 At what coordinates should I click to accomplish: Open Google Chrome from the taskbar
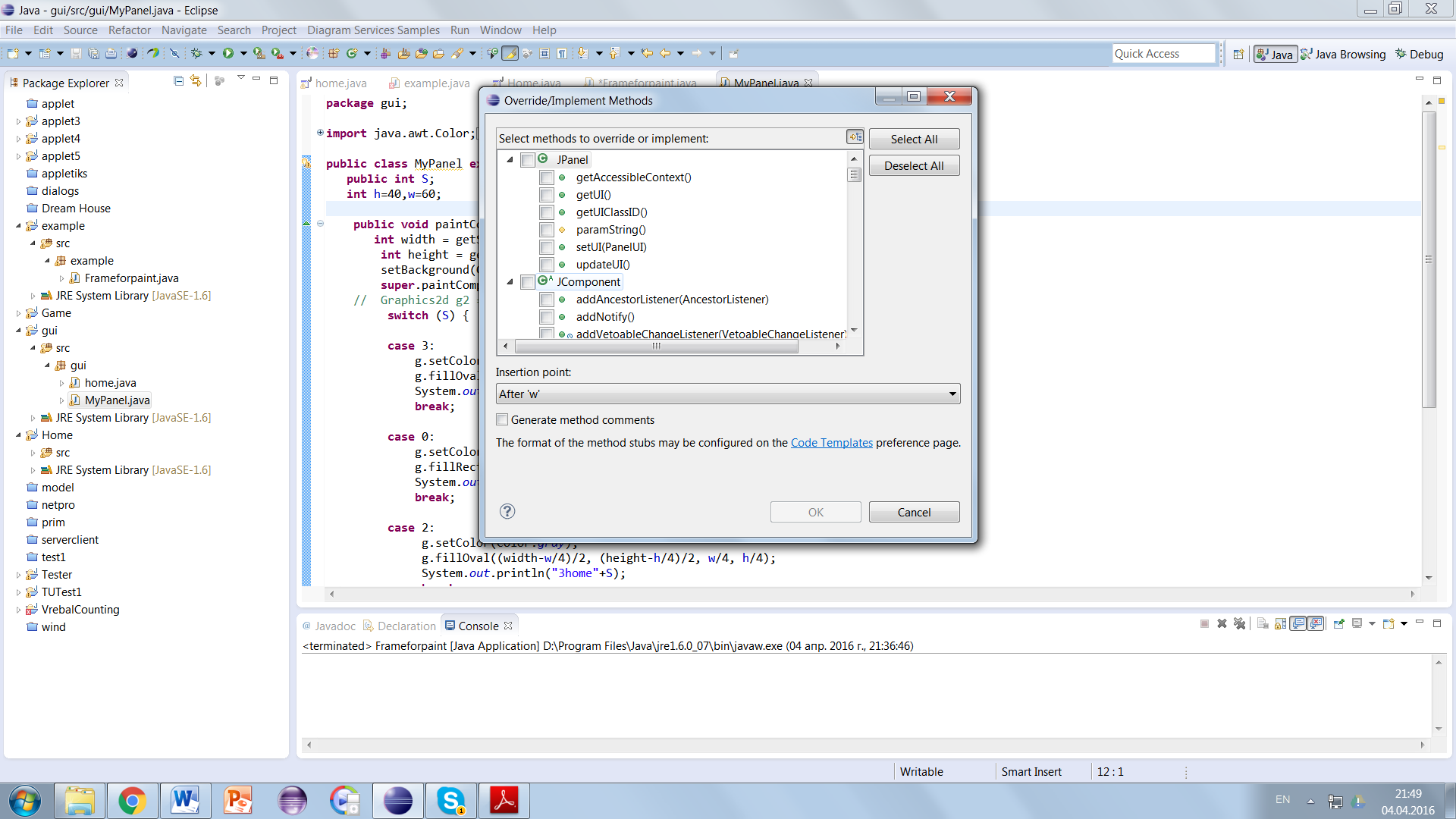coord(132,801)
